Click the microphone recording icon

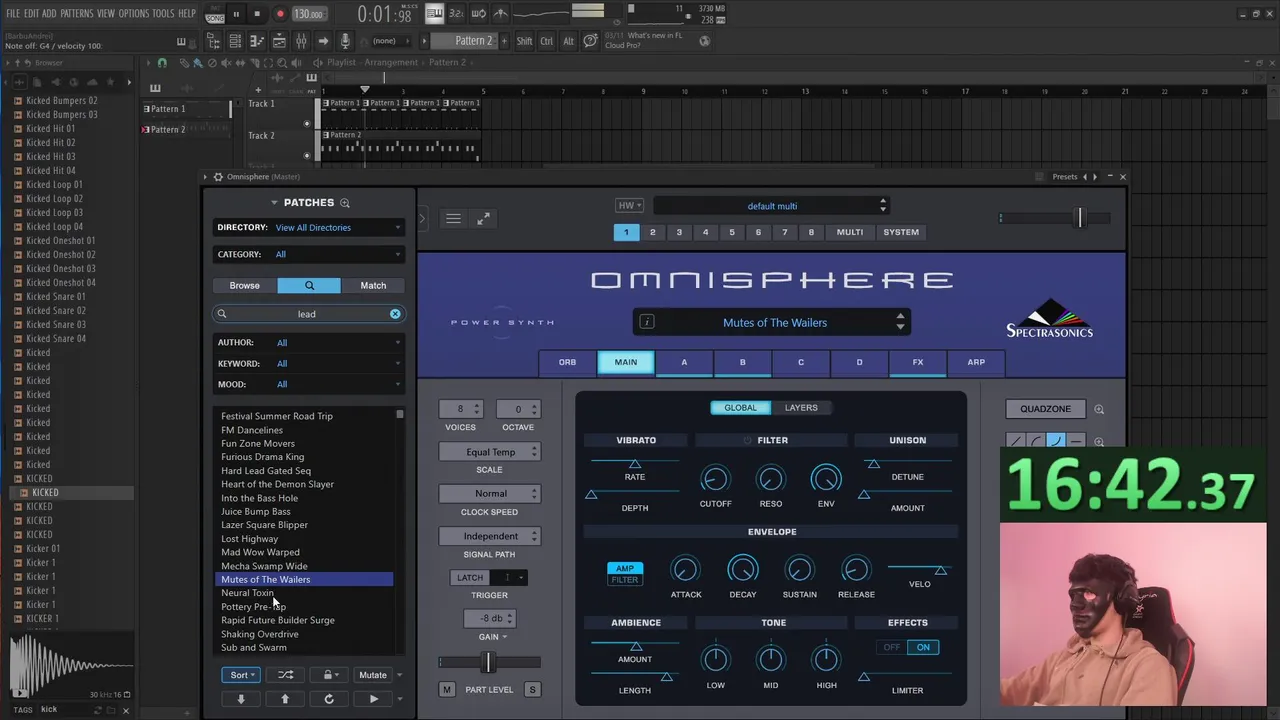345,41
